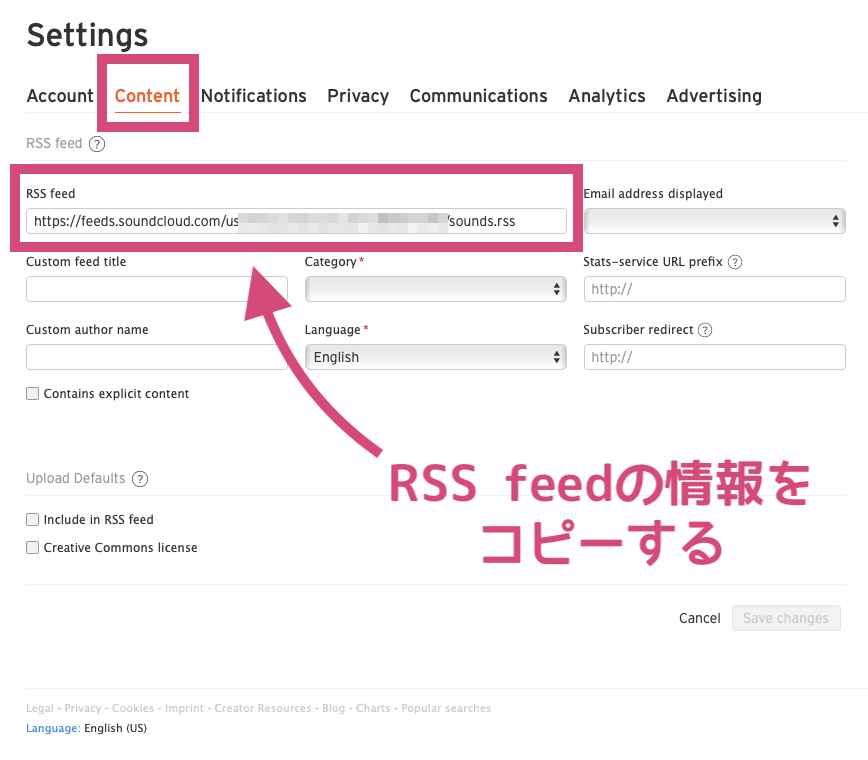Click the RSS feed URL field
Viewport: 868px width, 760px height.
(296, 221)
